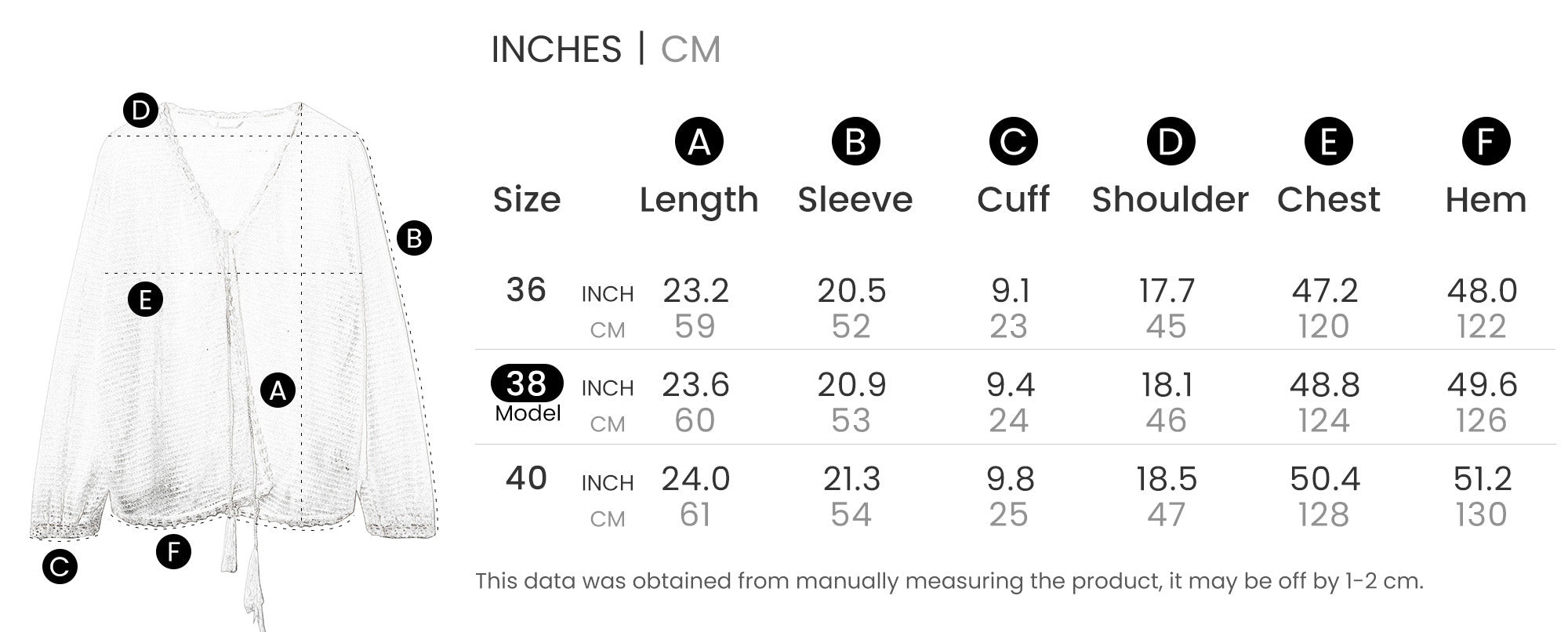Click the D Shoulder badge in table header
Image resolution: width=1568 pixels, height=632 pixels.
point(1171,142)
